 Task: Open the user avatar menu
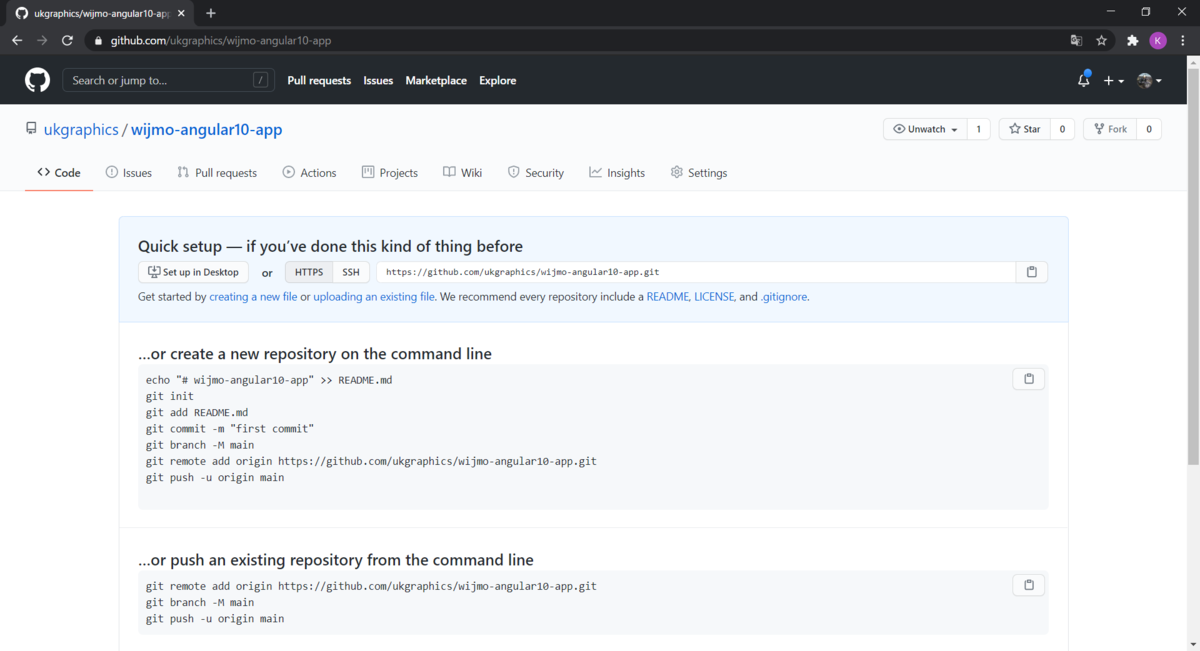click(x=1149, y=81)
